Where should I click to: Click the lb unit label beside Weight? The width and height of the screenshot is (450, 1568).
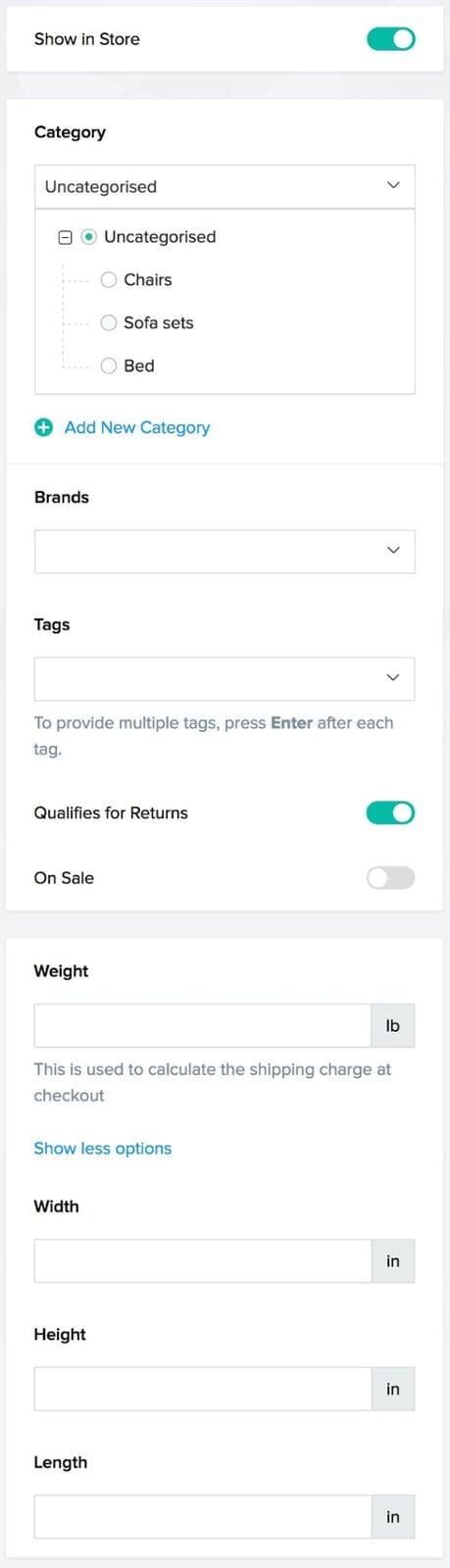[x=393, y=1025]
